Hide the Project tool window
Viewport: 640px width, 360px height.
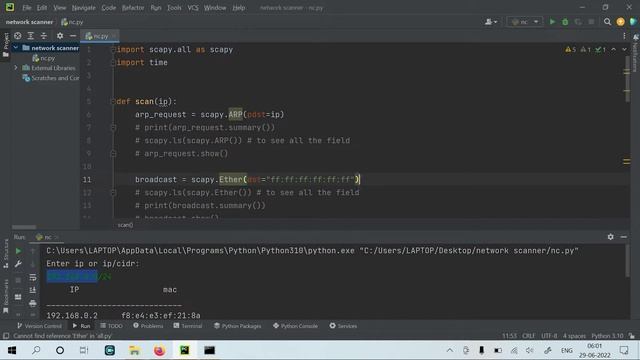73,36
